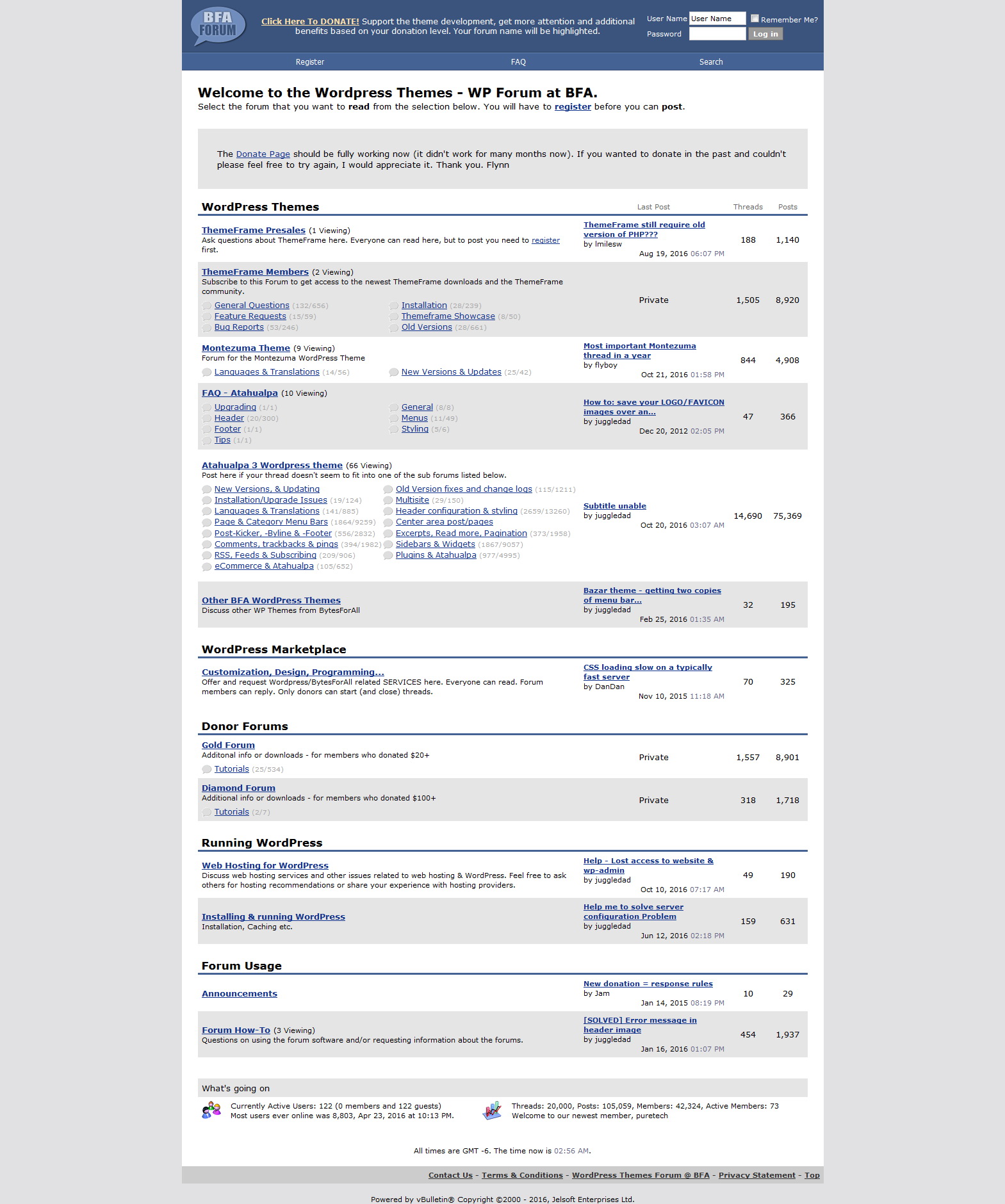
Task: Open the Donate Page link in notice
Action: pos(263,154)
